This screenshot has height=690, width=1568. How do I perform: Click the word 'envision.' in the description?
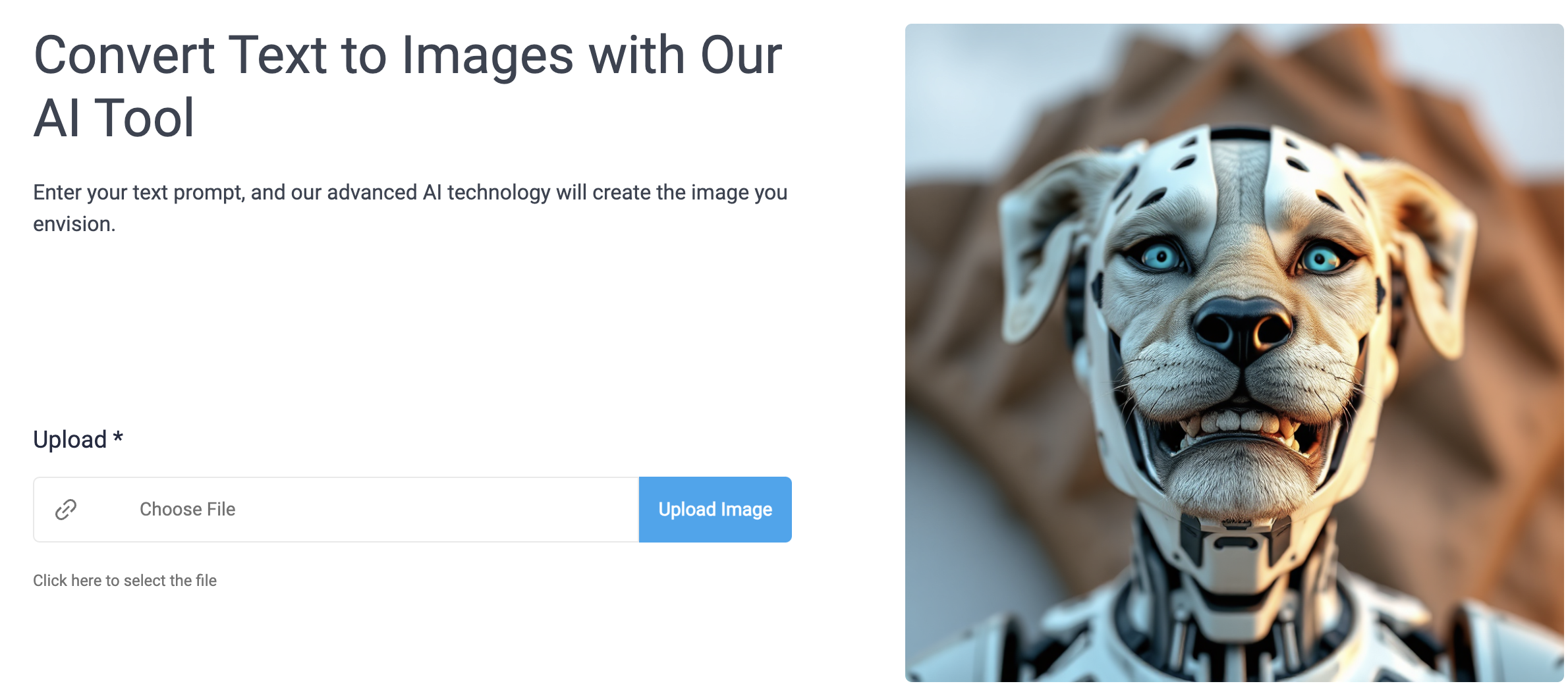tap(74, 225)
